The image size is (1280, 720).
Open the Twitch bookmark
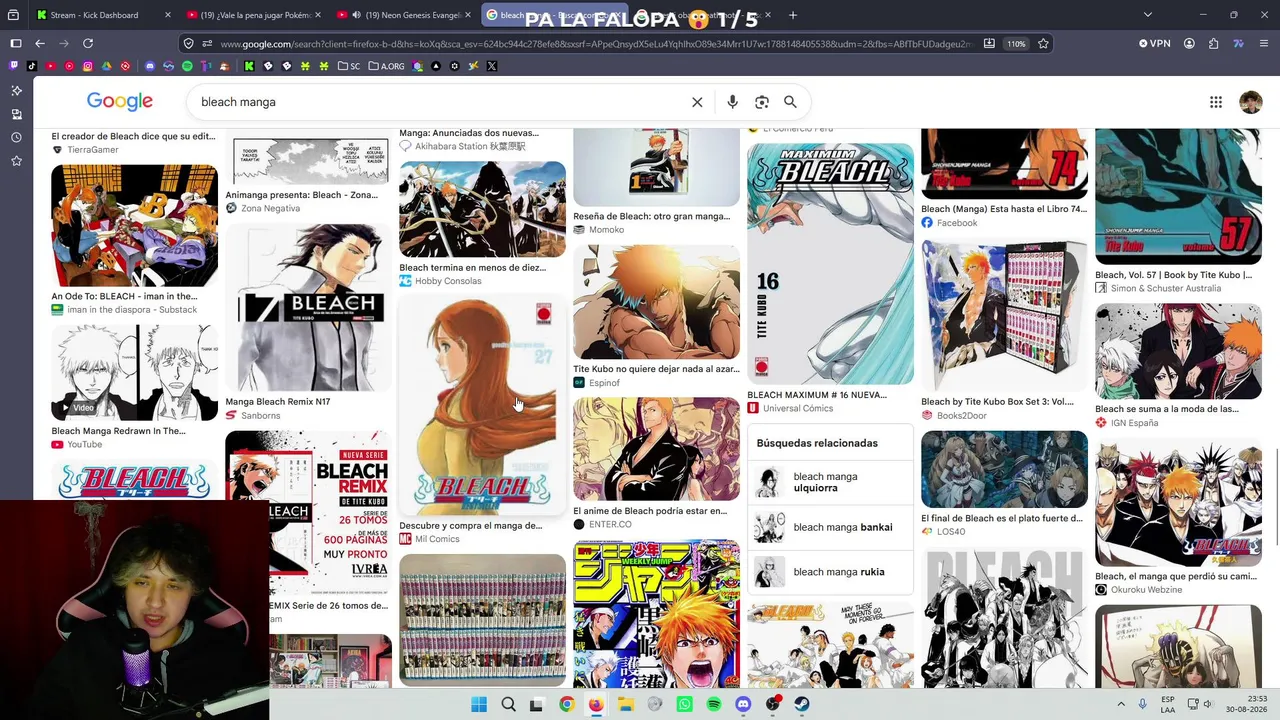click(x=14, y=66)
